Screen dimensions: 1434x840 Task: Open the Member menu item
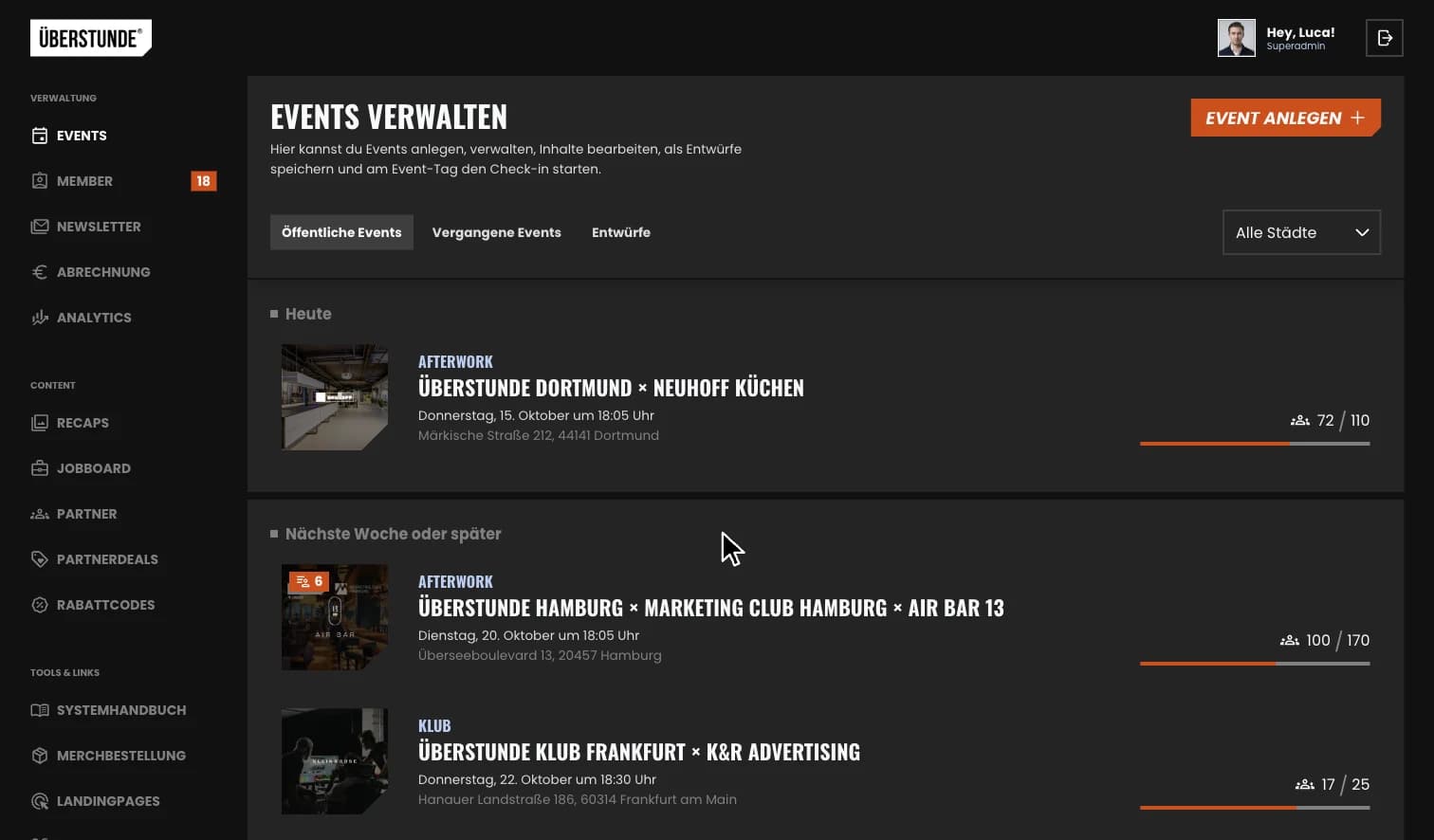point(123,181)
